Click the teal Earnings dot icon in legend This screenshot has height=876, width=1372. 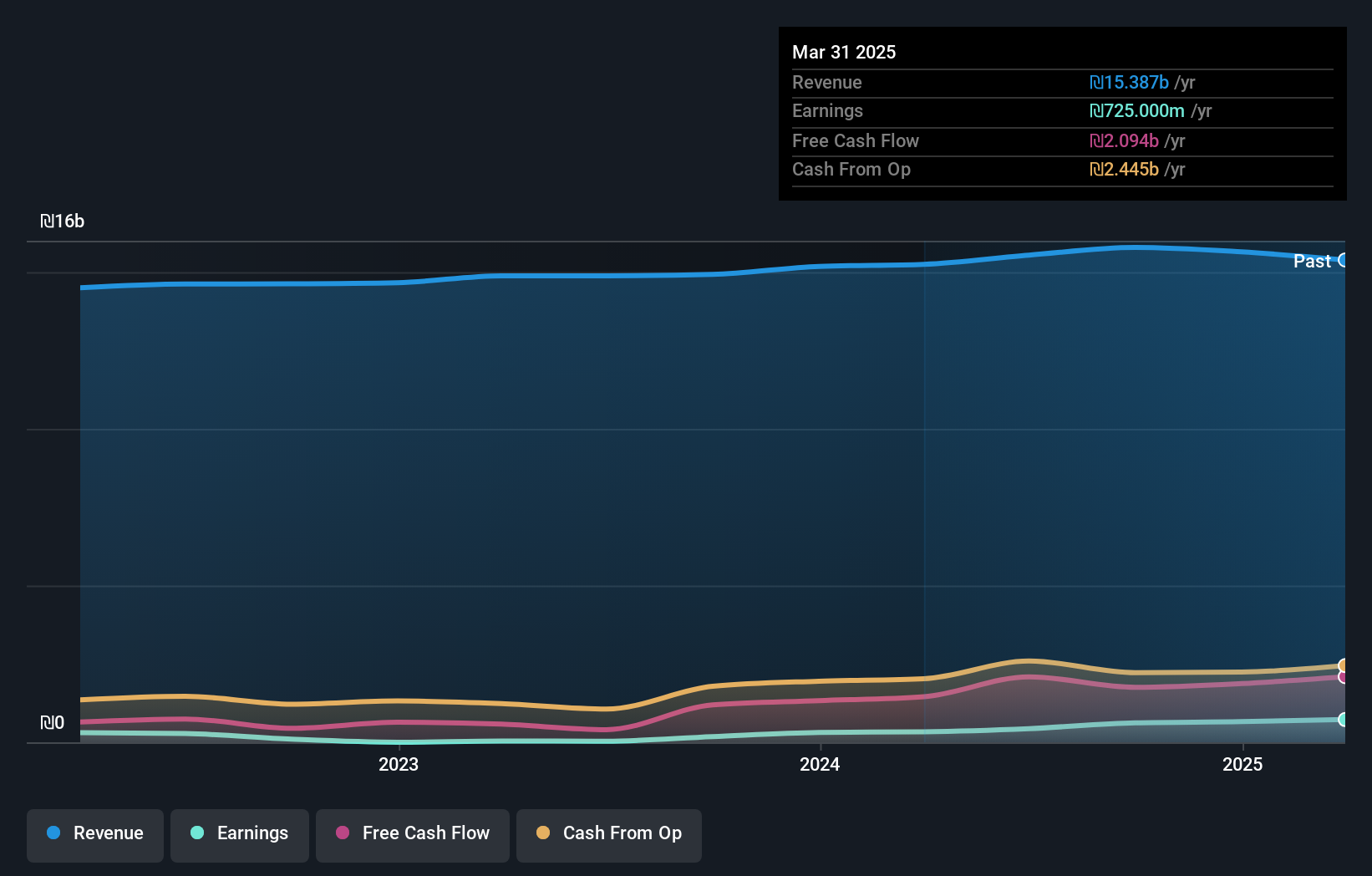[196, 833]
